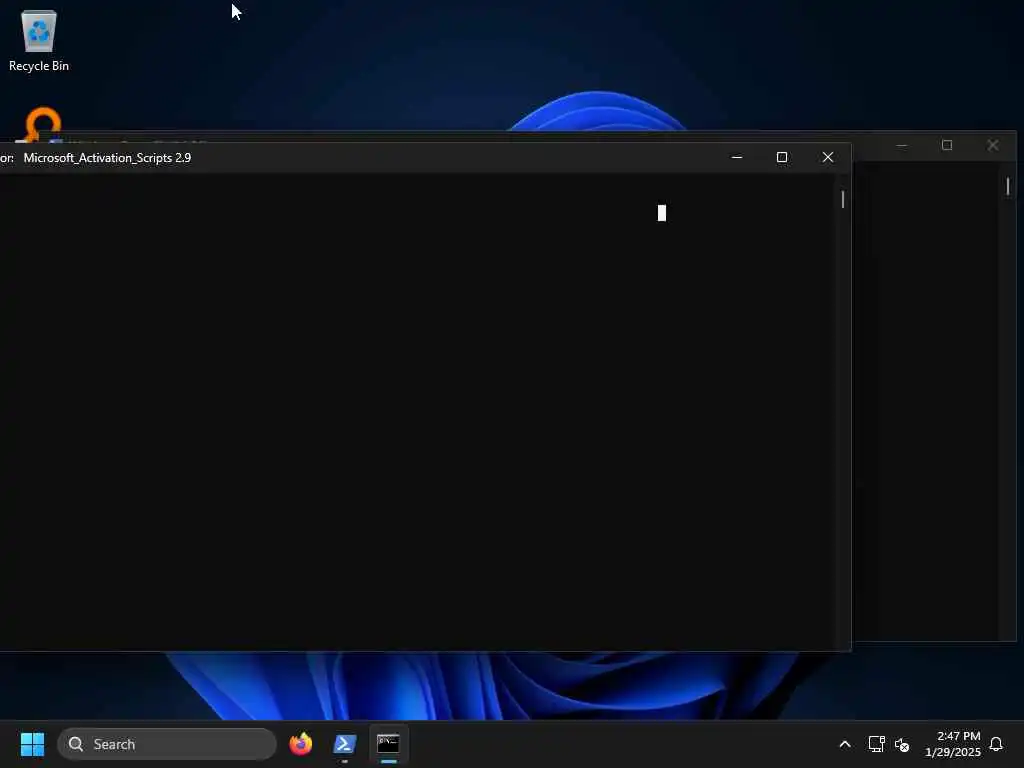The width and height of the screenshot is (1024, 768).
Task: Open PowerShell from the taskbar
Action: [344, 744]
